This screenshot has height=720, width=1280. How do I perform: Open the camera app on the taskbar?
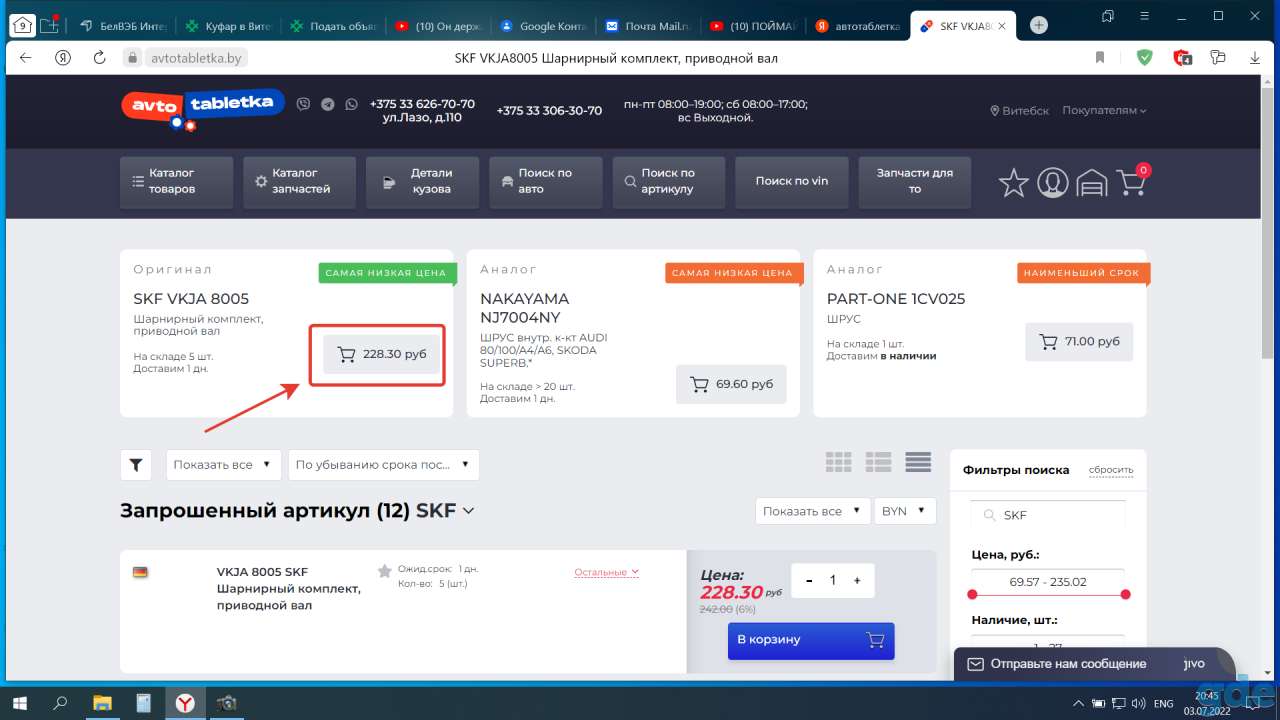pyautogui.click(x=227, y=703)
